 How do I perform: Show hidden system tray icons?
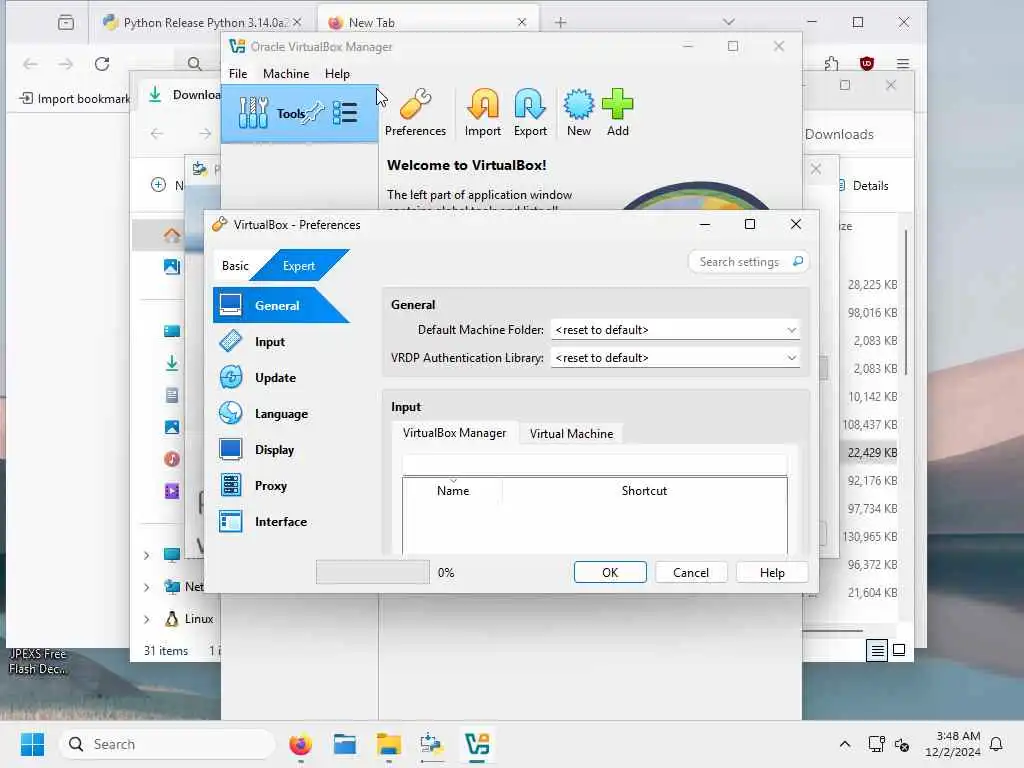click(x=844, y=744)
